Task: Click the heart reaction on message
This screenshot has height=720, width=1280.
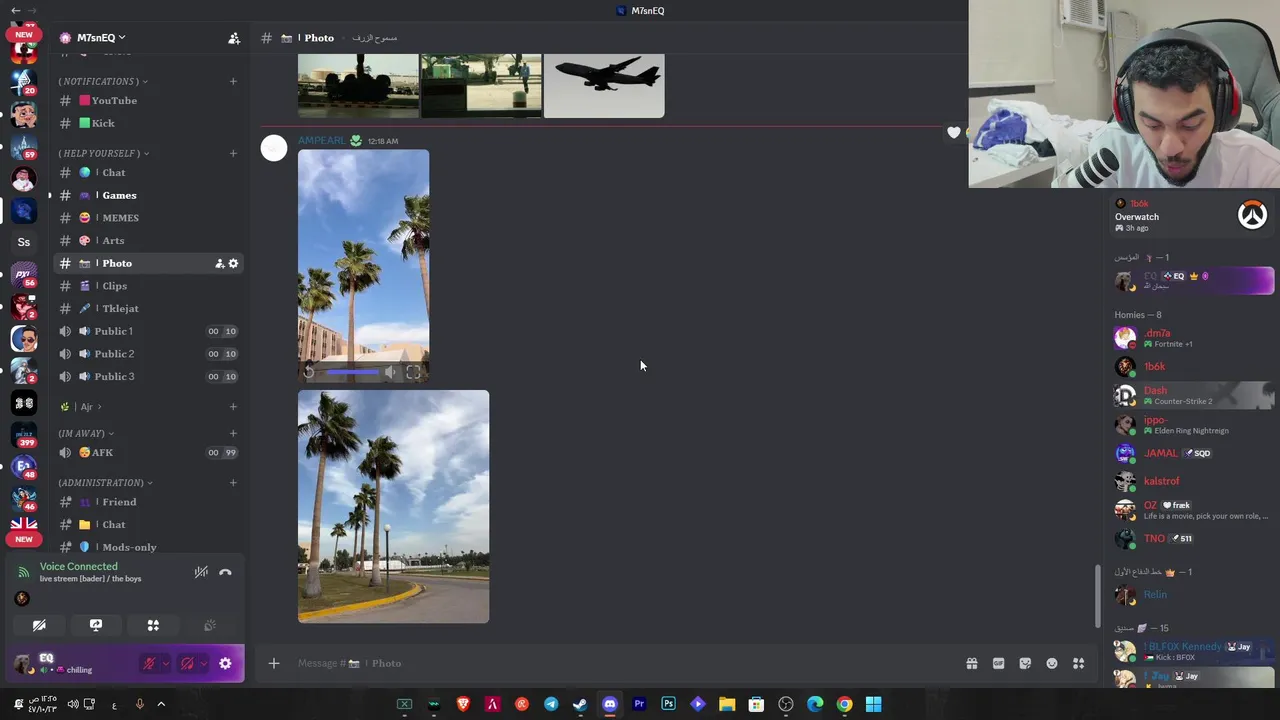Action: coord(954,132)
